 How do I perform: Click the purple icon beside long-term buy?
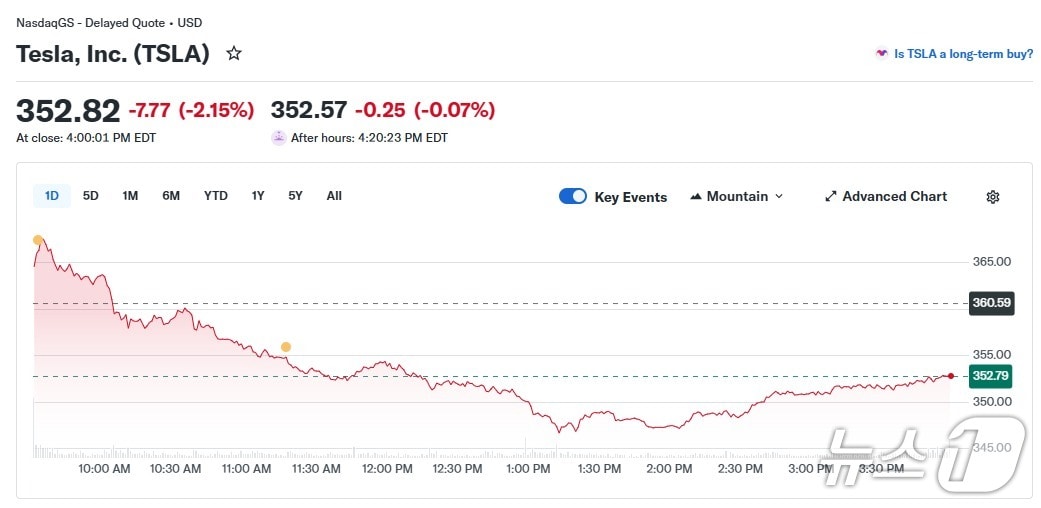(881, 54)
